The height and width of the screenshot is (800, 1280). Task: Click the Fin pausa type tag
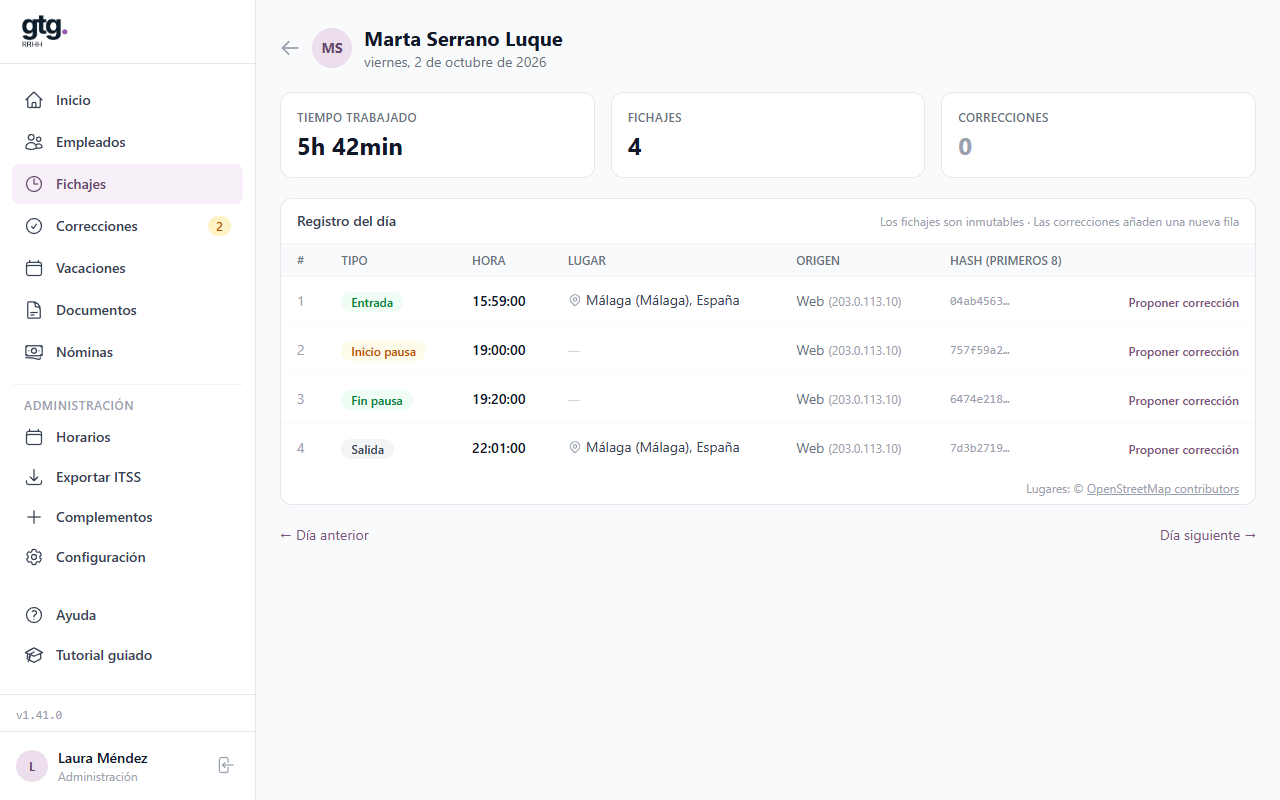tap(377, 400)
